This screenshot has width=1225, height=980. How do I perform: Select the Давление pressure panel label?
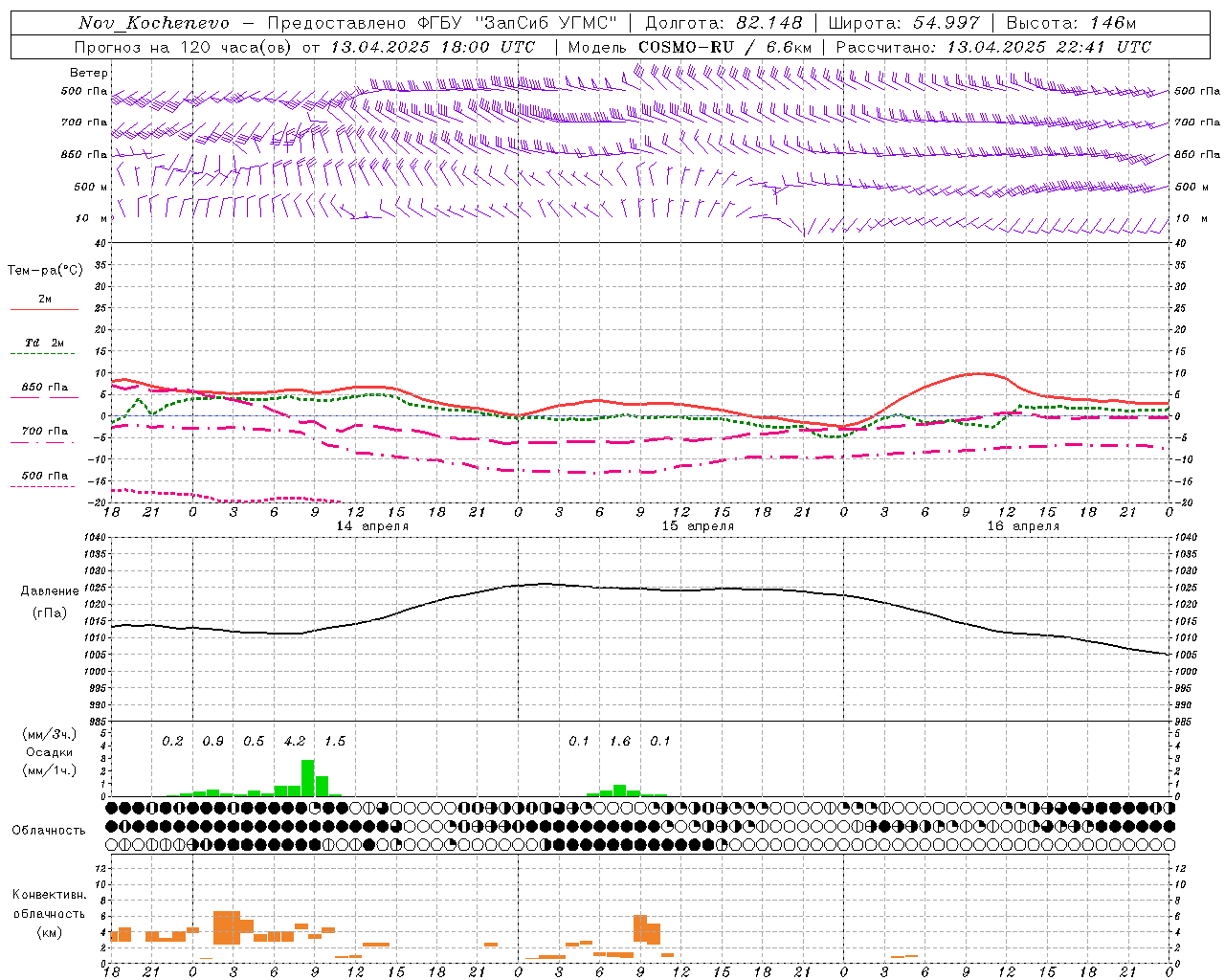click(x=50, y=591)
